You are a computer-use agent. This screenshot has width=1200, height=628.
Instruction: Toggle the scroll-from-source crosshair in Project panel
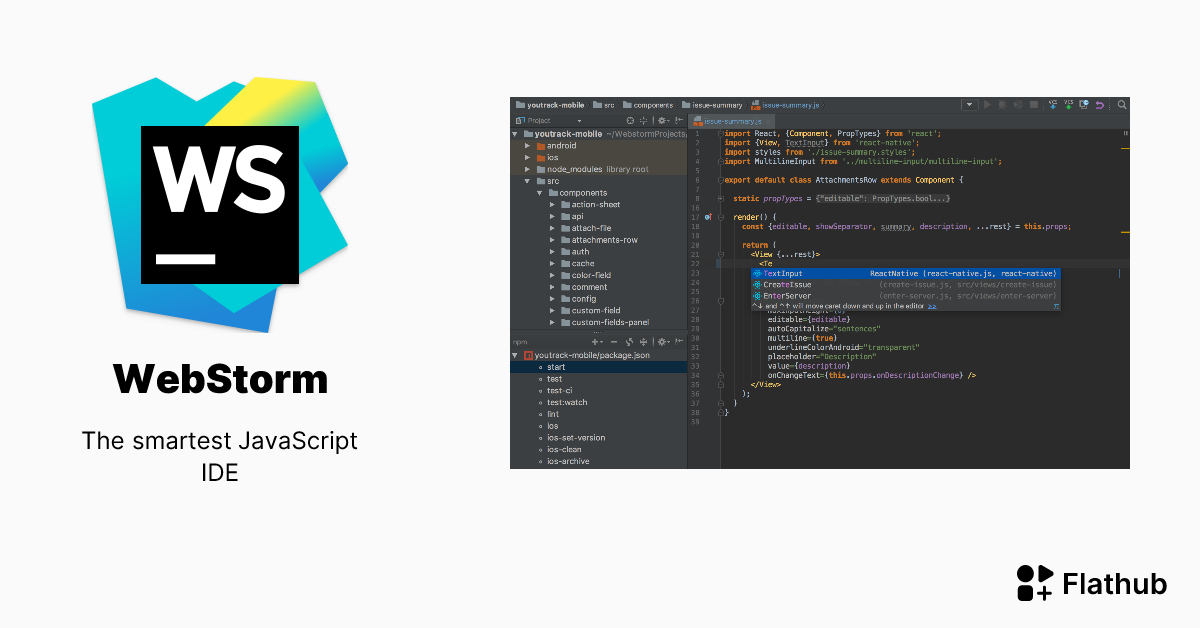click(645, 120)
